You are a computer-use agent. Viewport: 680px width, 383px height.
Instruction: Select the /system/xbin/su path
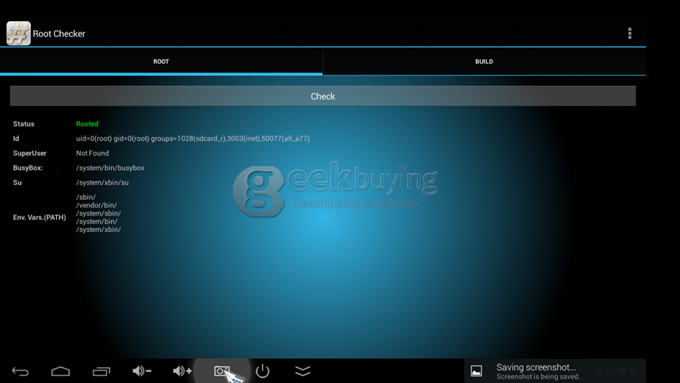pyautogui.click(x=102, y=183)
